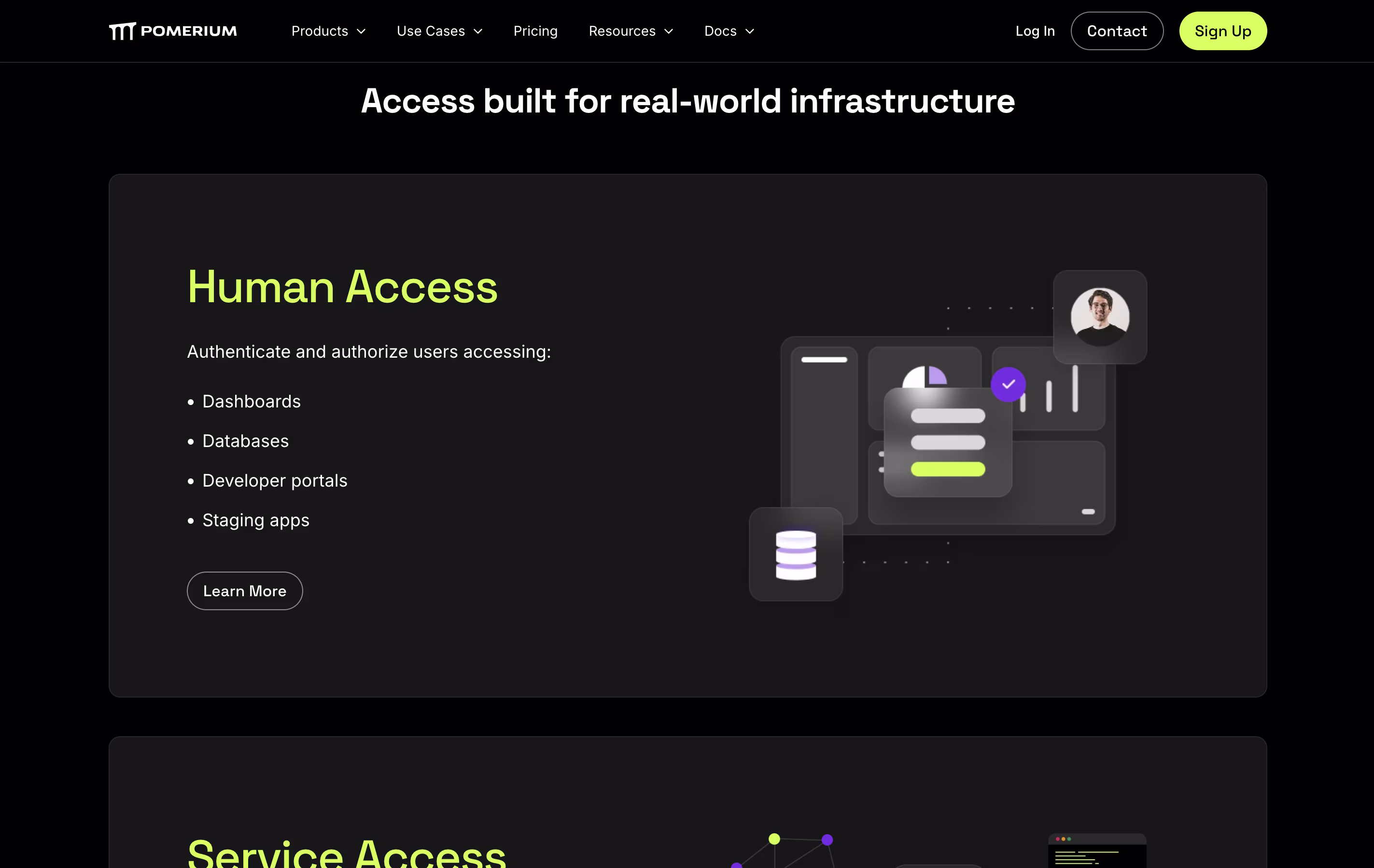This screenshot has height=868, width=1374.
Task: Click the user avatar photo
Action: 1100,317
